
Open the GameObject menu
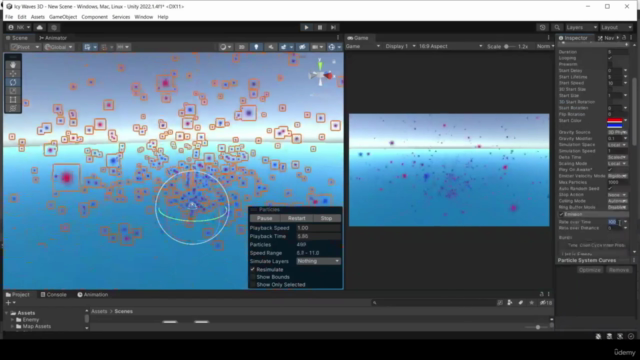[x=63, y=17]
